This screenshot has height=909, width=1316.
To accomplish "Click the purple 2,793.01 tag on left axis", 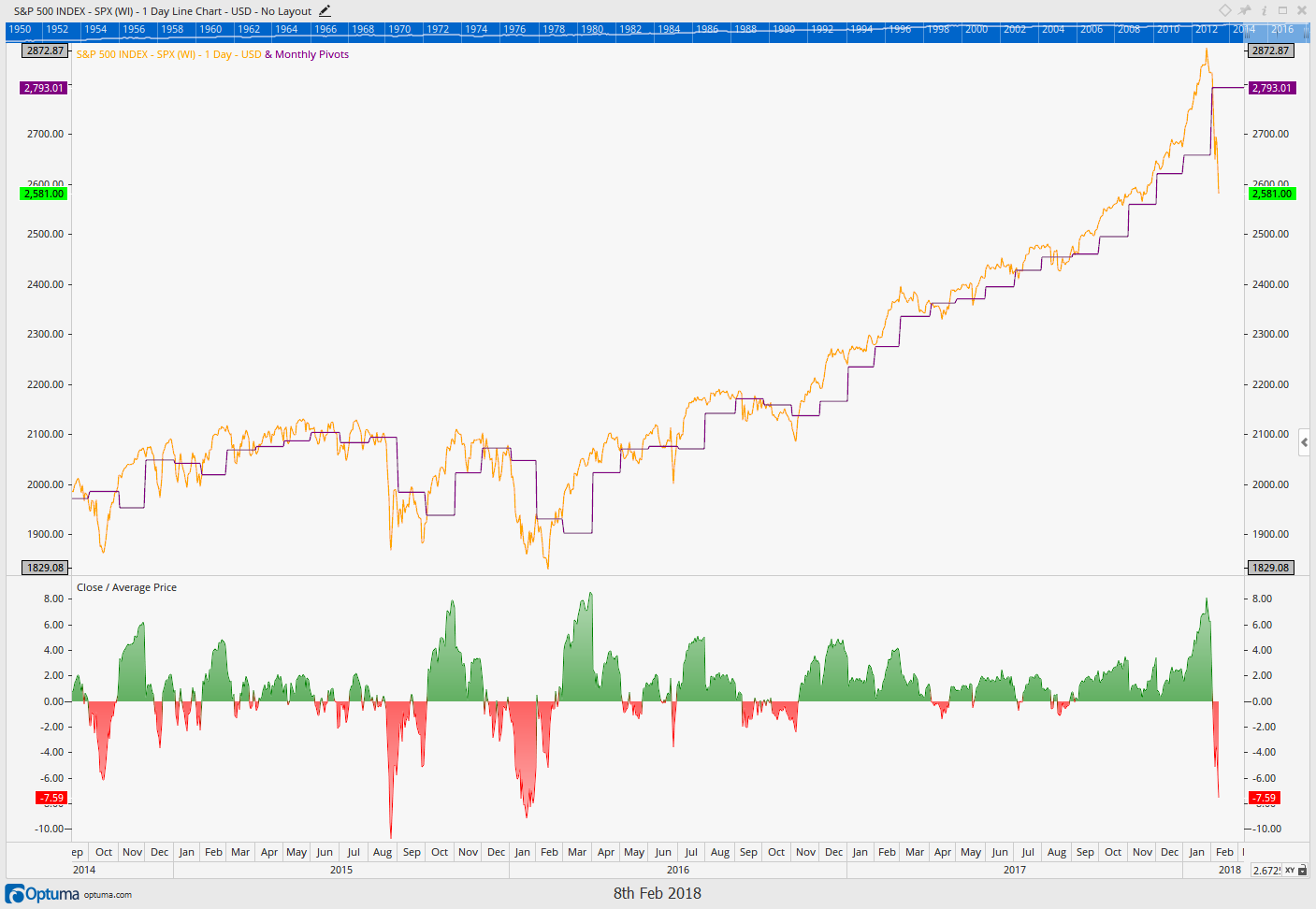I will [44, 88].
